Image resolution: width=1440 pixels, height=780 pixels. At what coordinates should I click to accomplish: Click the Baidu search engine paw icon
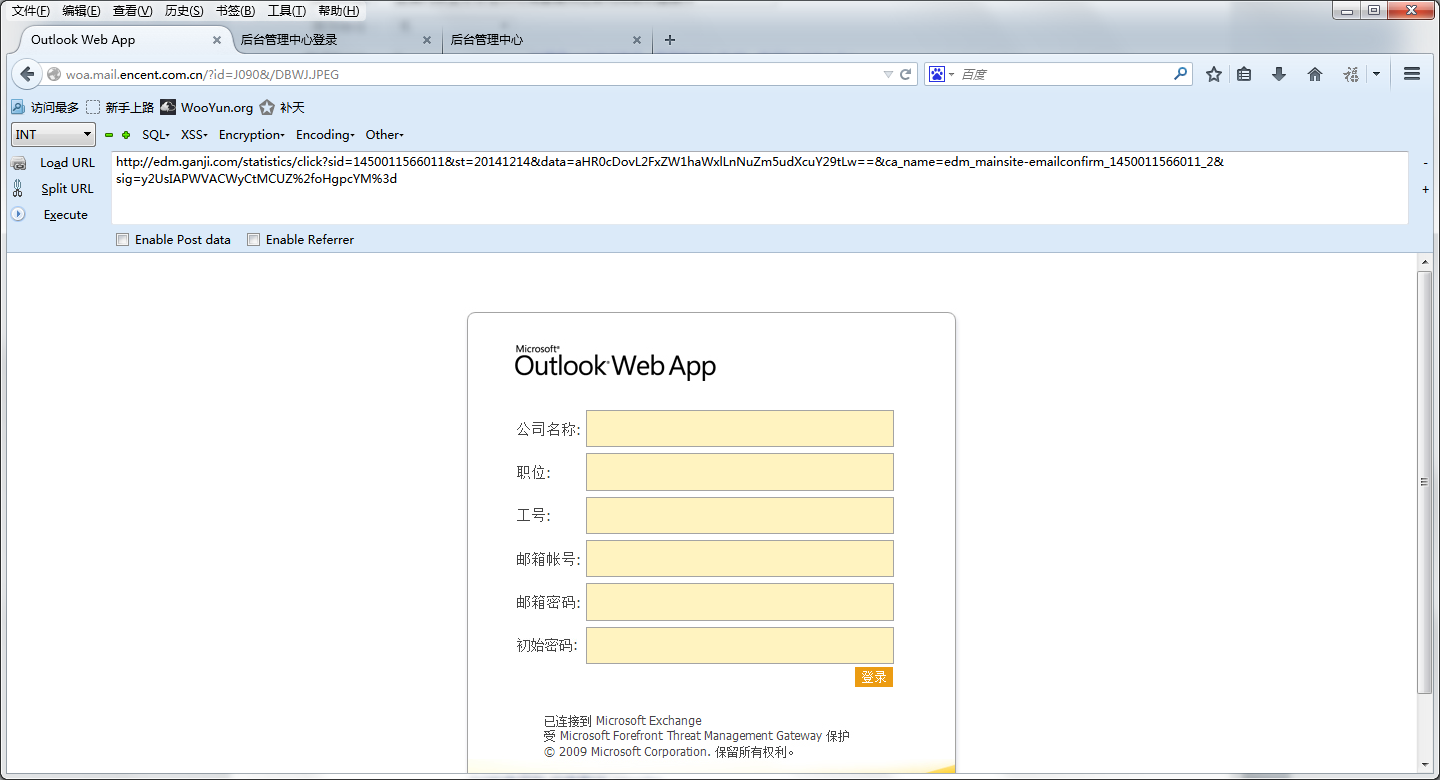point(937,74)
